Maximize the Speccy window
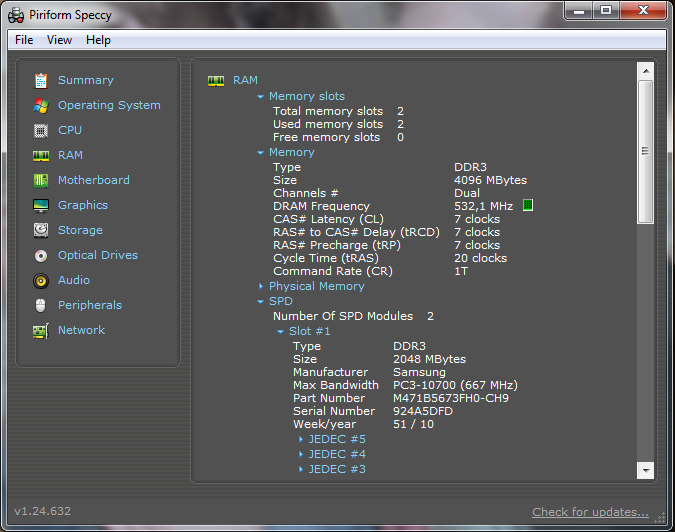The image size is (675, 532). [x=606, y=10]
